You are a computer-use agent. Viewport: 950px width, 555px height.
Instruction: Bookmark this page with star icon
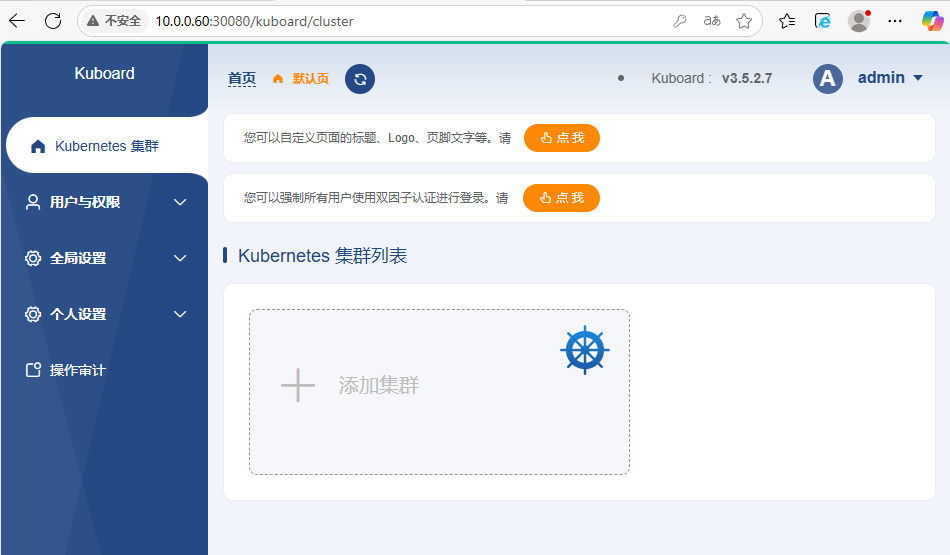(x=744, y=21)
